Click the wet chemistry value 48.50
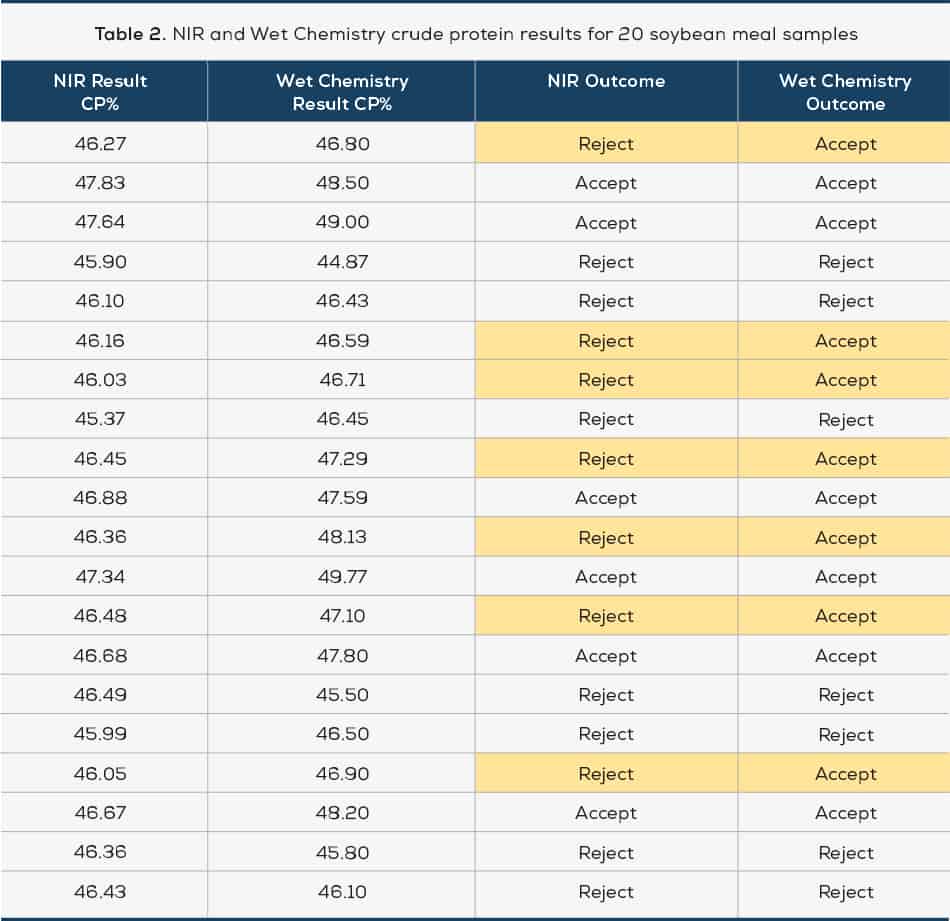This screenshot has width=950, height=921. click(x=342, y=183)
